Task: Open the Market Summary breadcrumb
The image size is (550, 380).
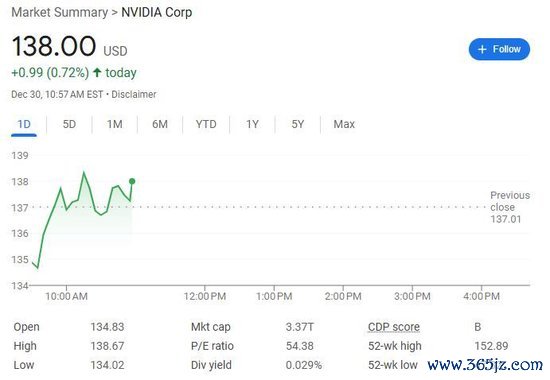Action: (x=60, y=12)
